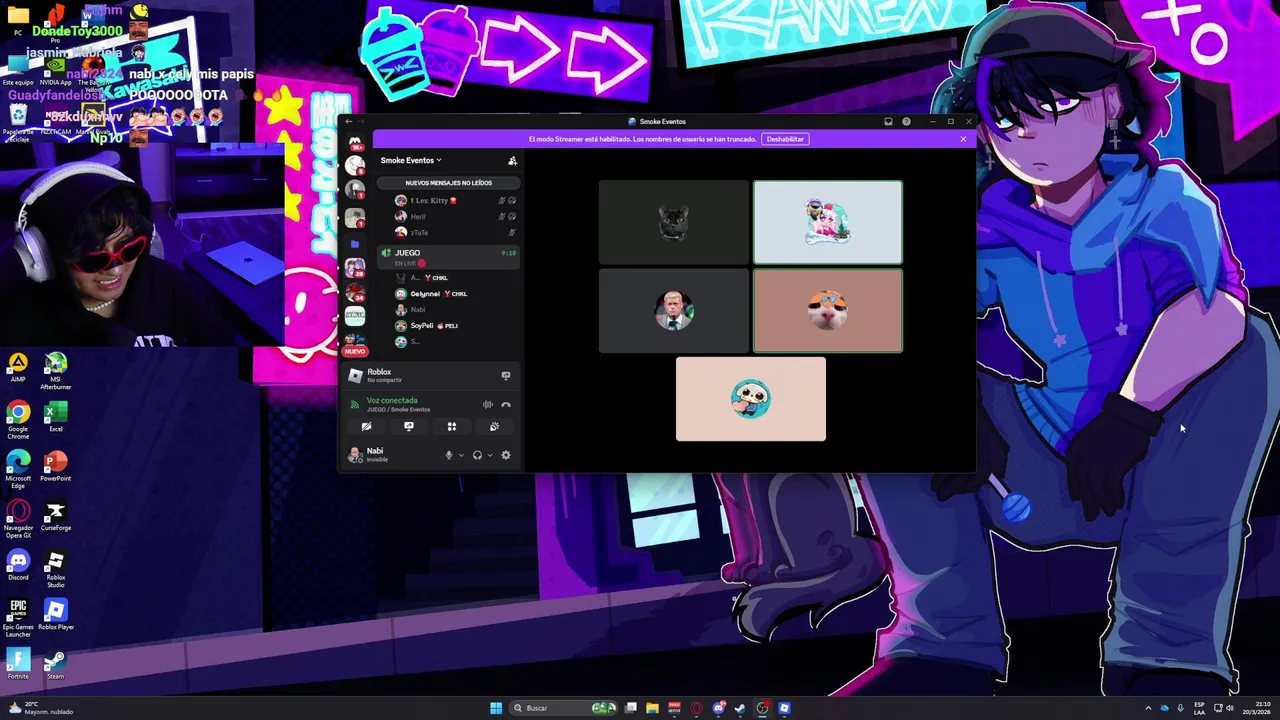Open the taskbar clock and date
This screenshot has width=1280, height=720.
[1255, 708]
